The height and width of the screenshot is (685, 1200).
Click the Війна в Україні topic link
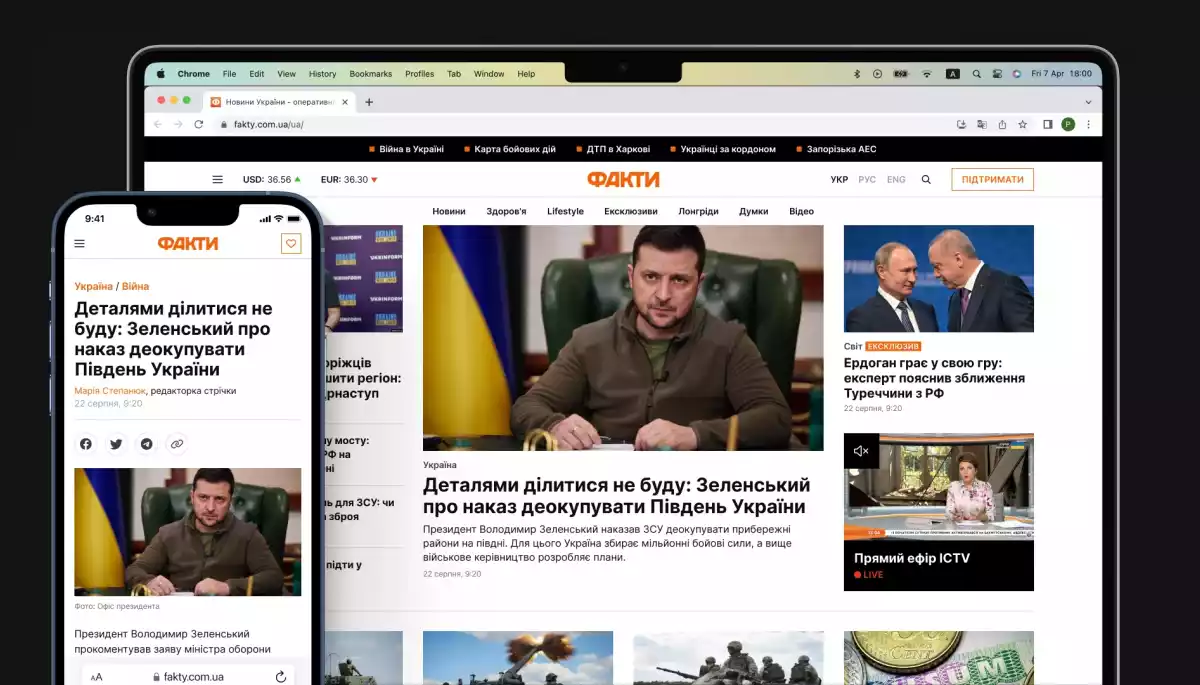click(411, 149)
